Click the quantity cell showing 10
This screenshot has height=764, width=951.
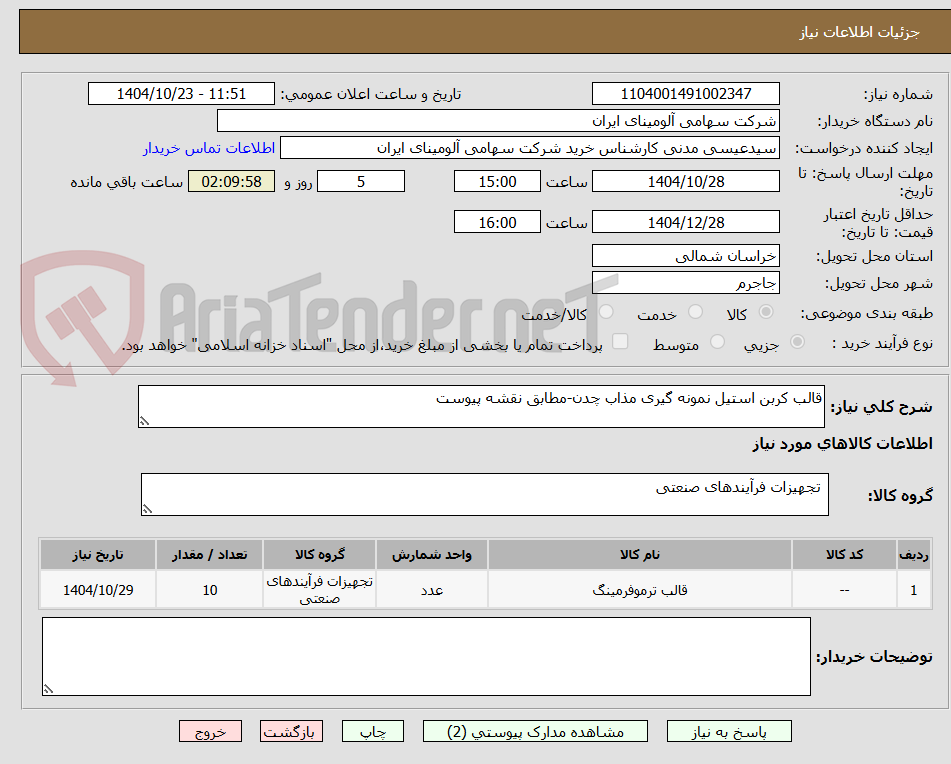tap(210, 589)
